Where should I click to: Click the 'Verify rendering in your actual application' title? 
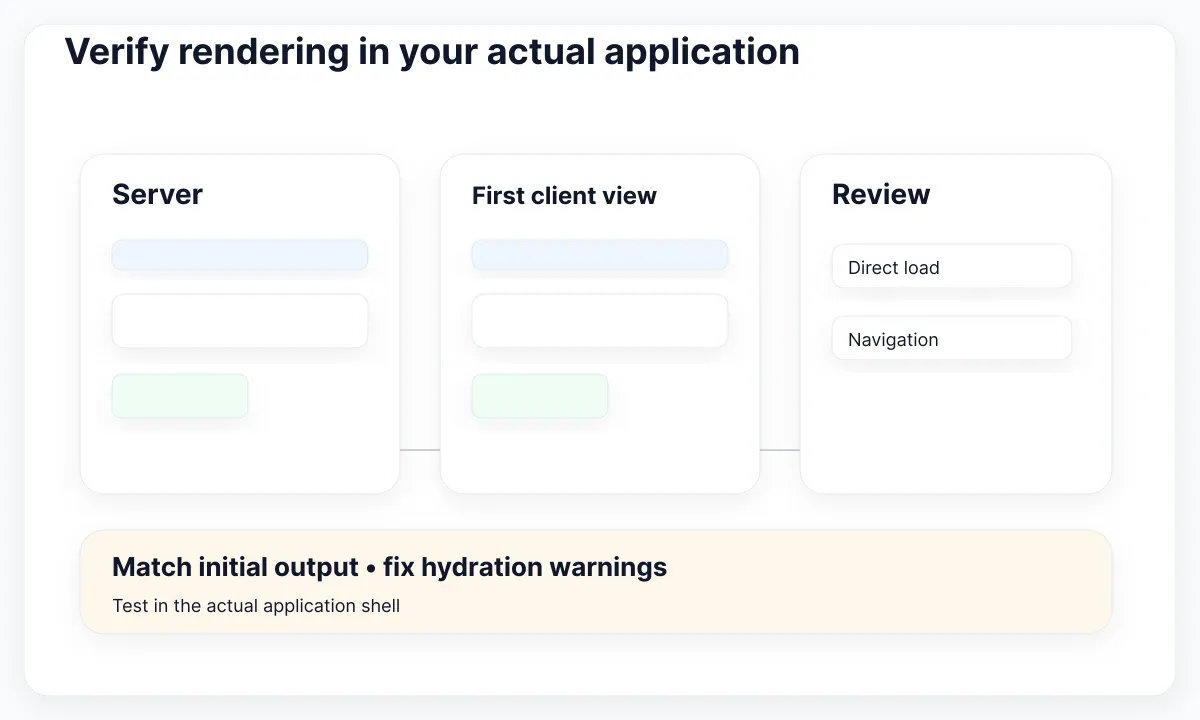point(432,51)
